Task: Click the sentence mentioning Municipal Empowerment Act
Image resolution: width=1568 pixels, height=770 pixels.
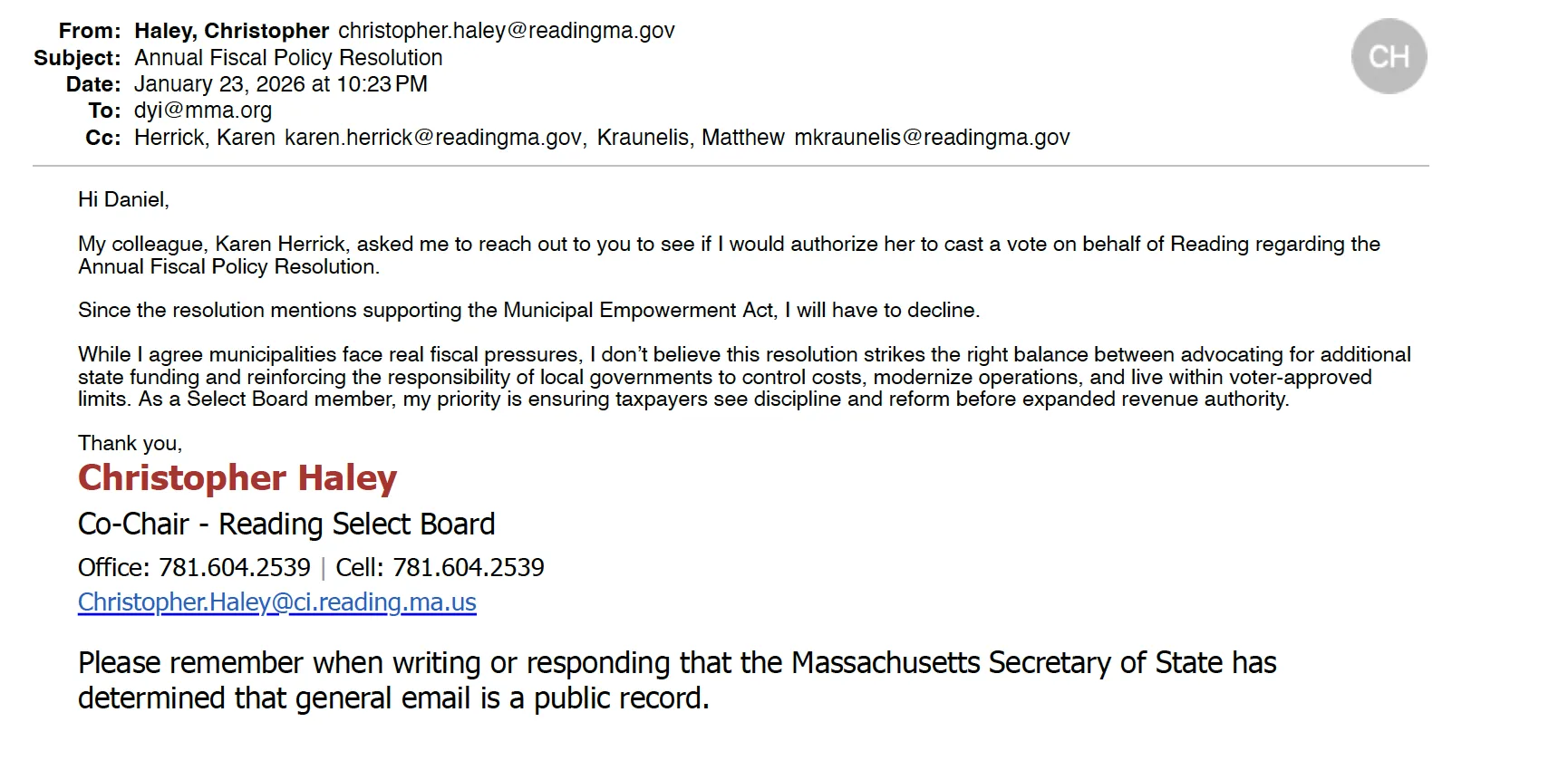Action: (x=528, y=311)
